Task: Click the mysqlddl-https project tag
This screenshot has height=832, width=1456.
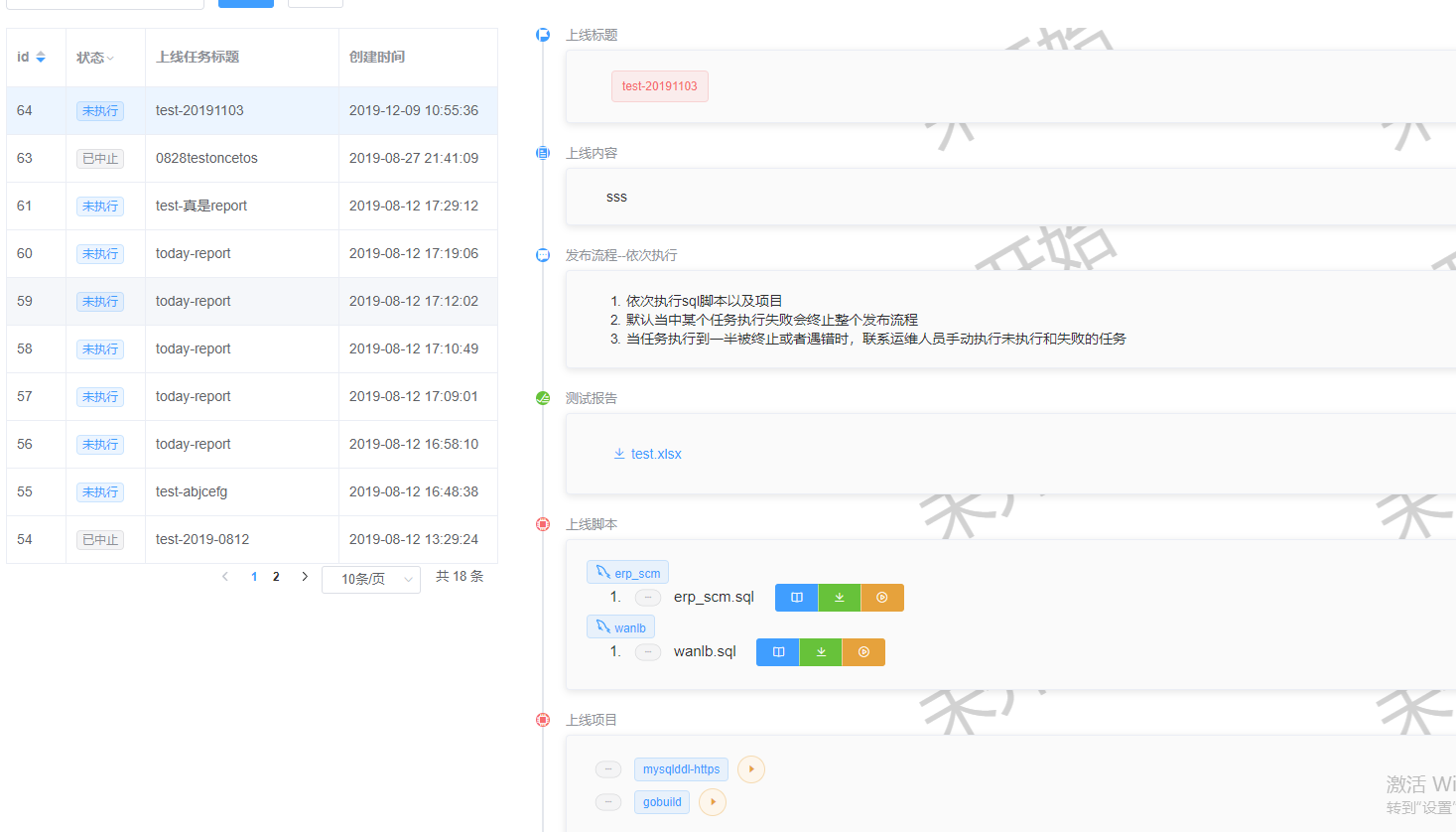Action: [x=681, y=769]
